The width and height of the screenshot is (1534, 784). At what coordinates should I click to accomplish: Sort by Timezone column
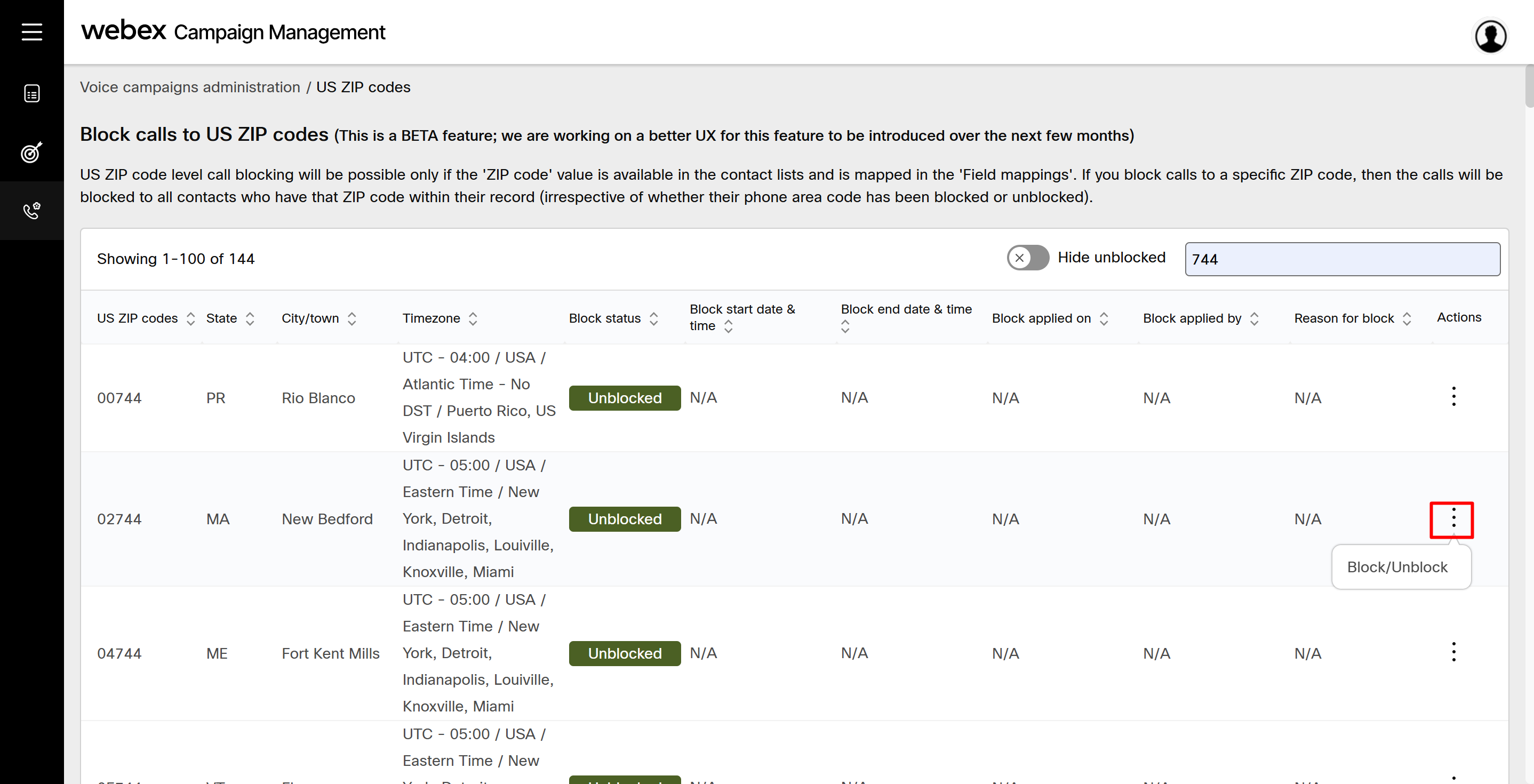point(473,318)
